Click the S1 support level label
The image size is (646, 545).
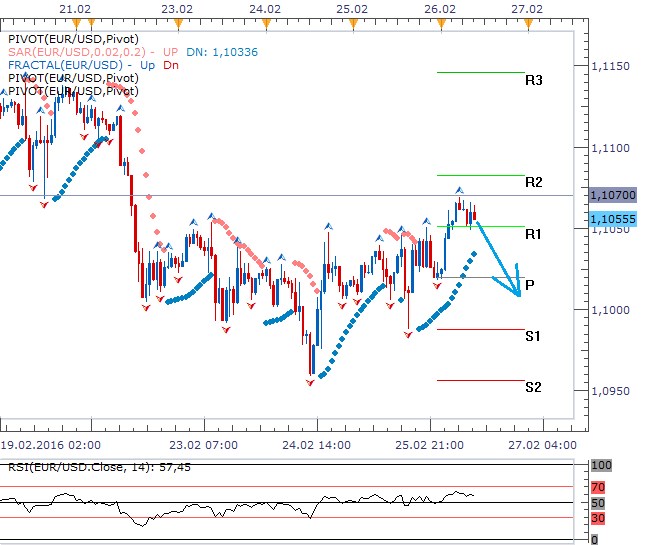533,336
